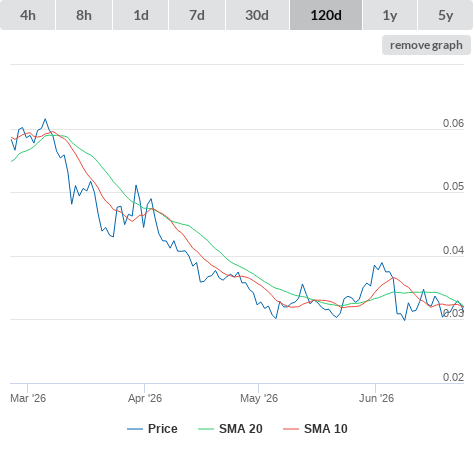Show the 5y price history
474x455 pixels.
[x=446, y=15]
